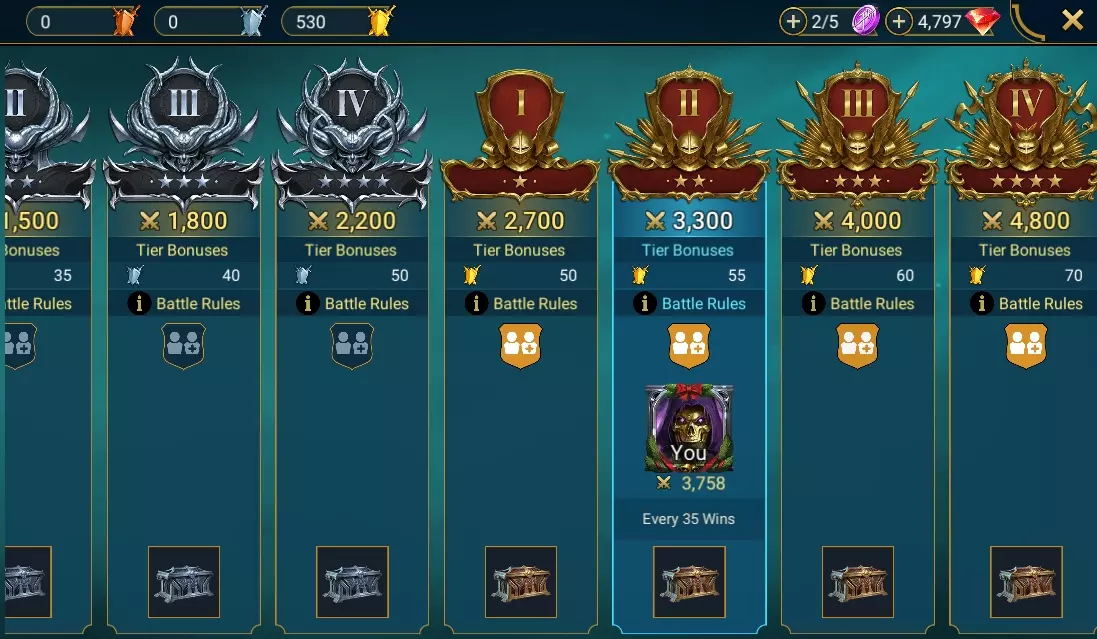This screenshot has width=1097, height=639.
Task: Open chest reward in Gold IV column
Action: coord(1026,582)
